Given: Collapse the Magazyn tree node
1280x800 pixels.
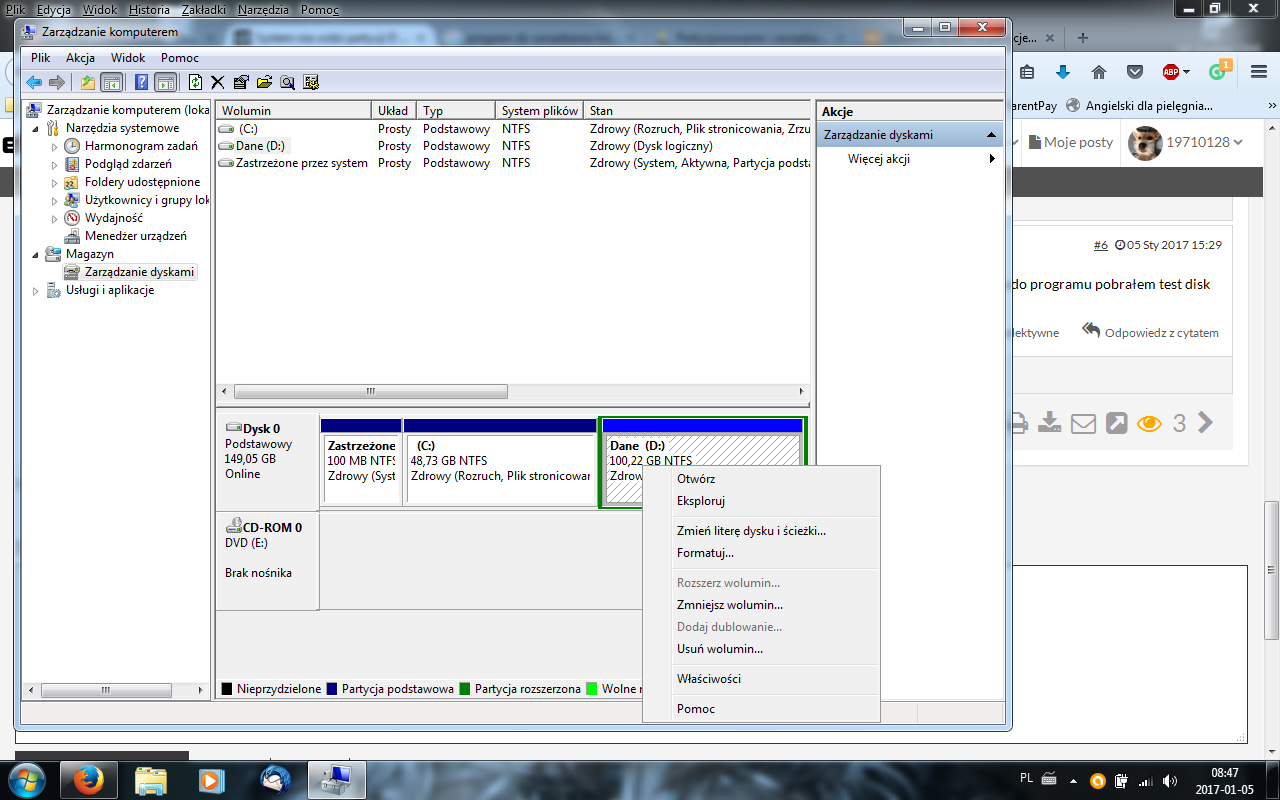Looking at the screenshot, I should (x=37, y=254).
